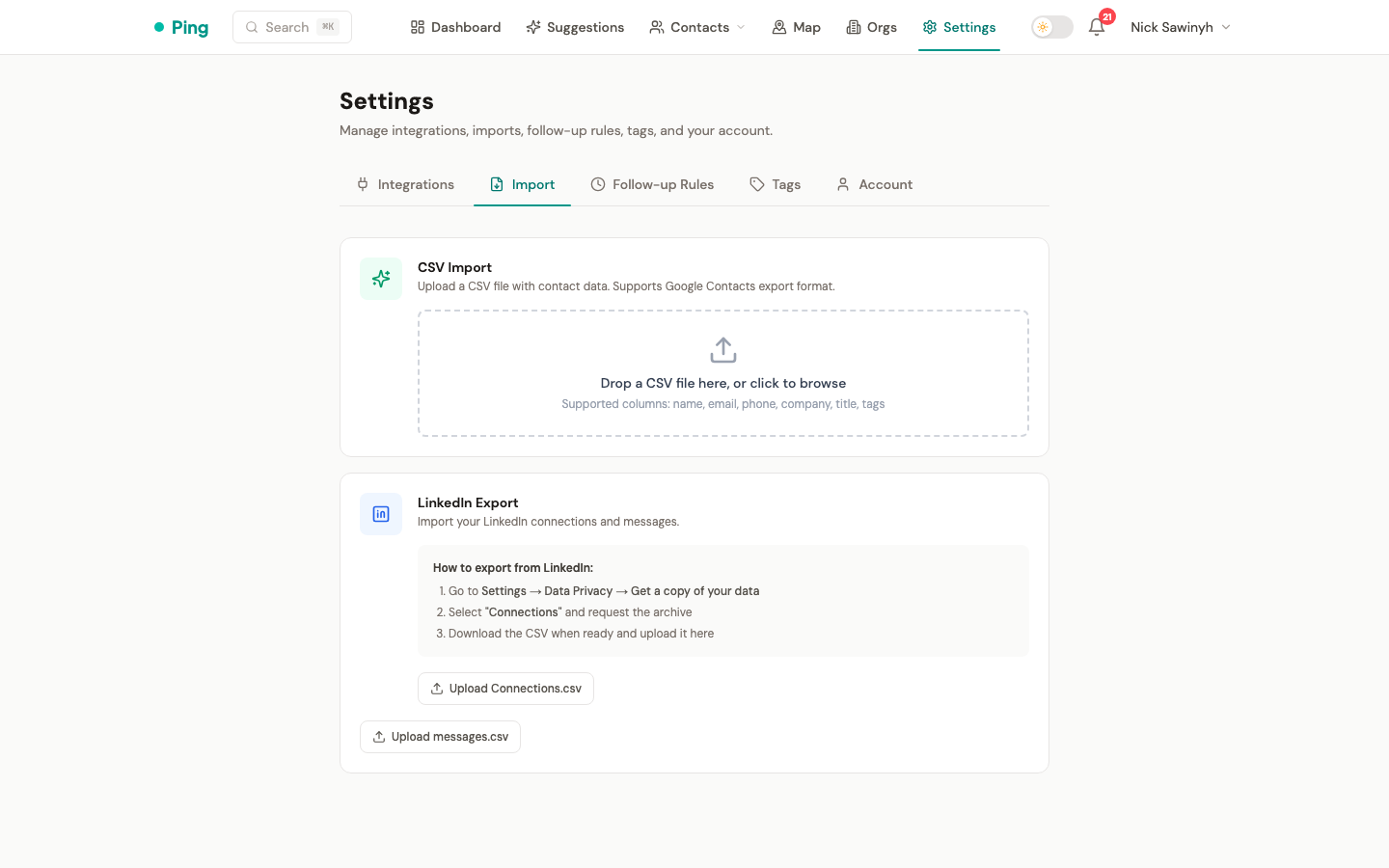The width and height of the screenshot is (1389, 868).
Task: Open the Tags tab
Action: click(x=776, y=184)
